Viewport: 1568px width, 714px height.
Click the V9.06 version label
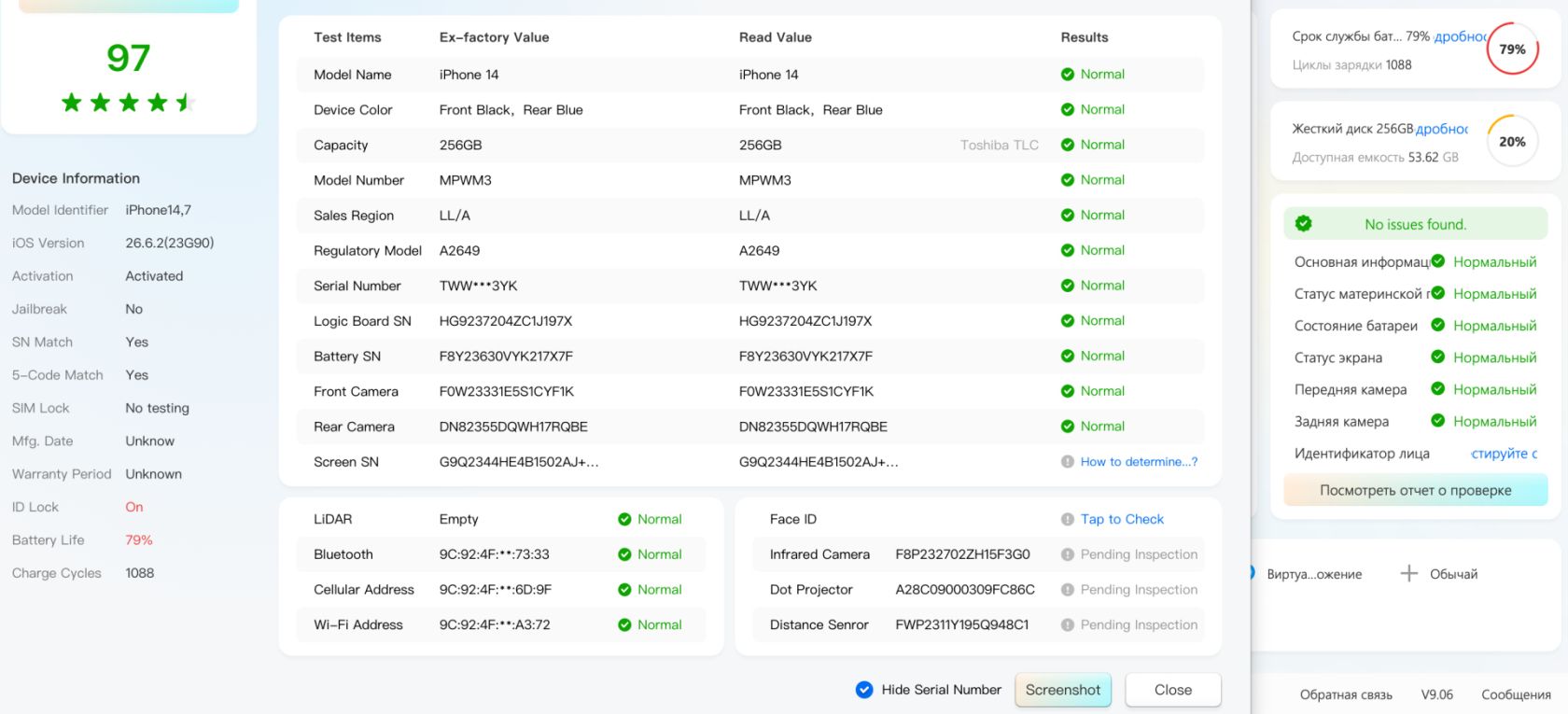pos(1437,694)
